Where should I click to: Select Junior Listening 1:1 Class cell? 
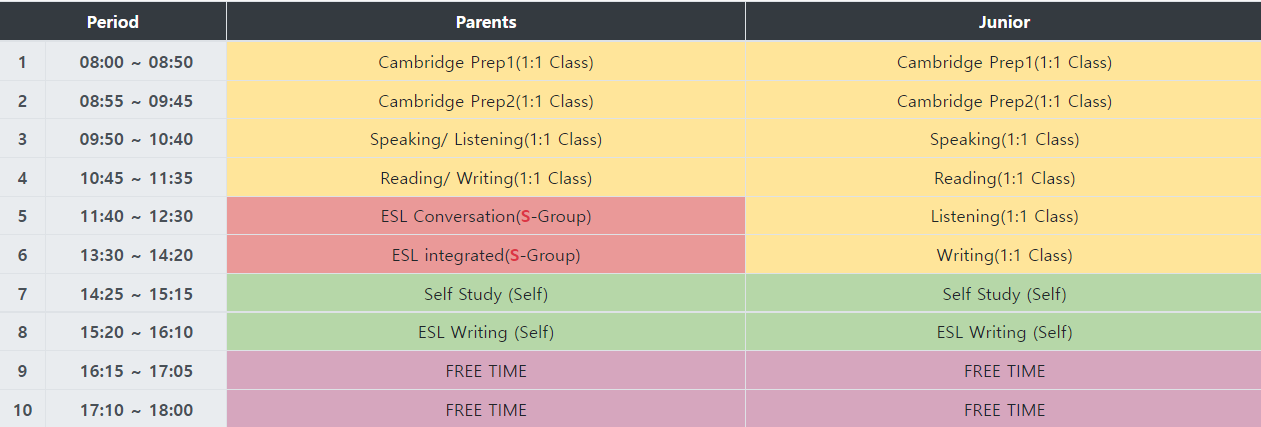click(x=1003, y=216)
